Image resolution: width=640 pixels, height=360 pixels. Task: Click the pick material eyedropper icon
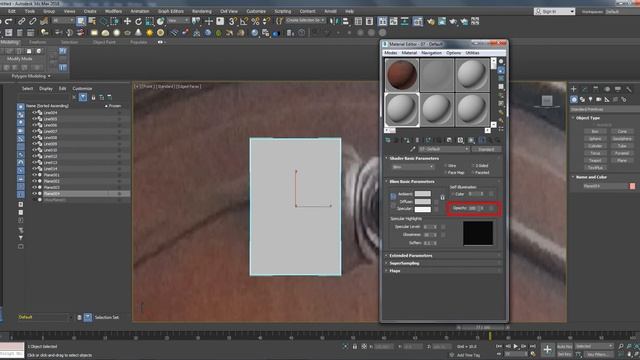pyautogui.click(x=412, y=149)
